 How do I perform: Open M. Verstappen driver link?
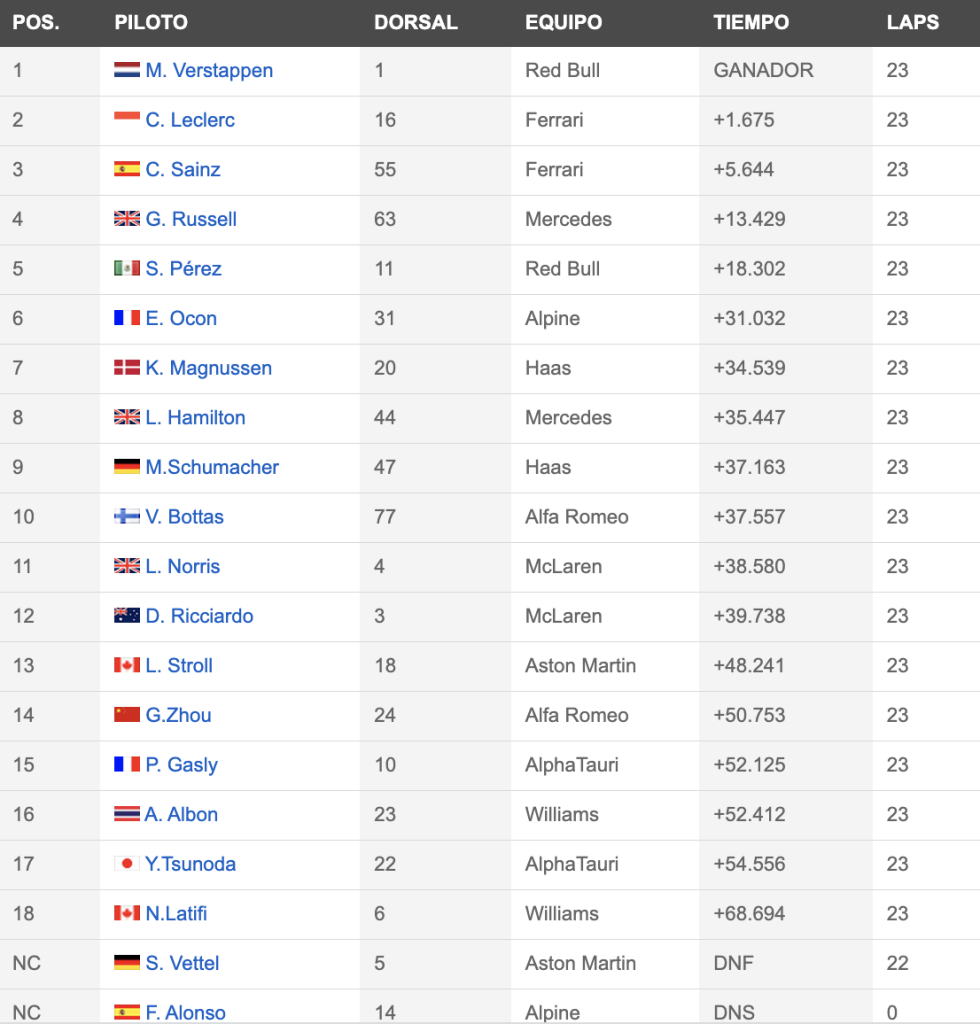(209, 70)
